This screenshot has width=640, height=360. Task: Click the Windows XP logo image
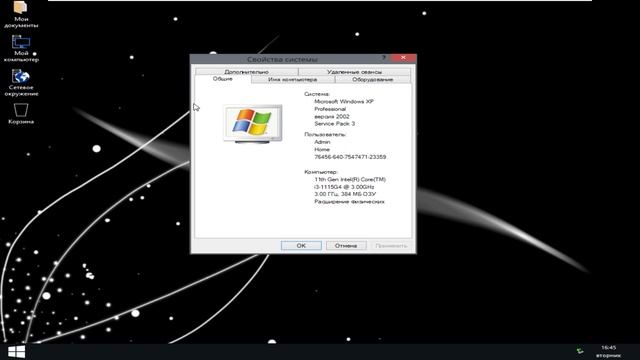click(253, 124)
